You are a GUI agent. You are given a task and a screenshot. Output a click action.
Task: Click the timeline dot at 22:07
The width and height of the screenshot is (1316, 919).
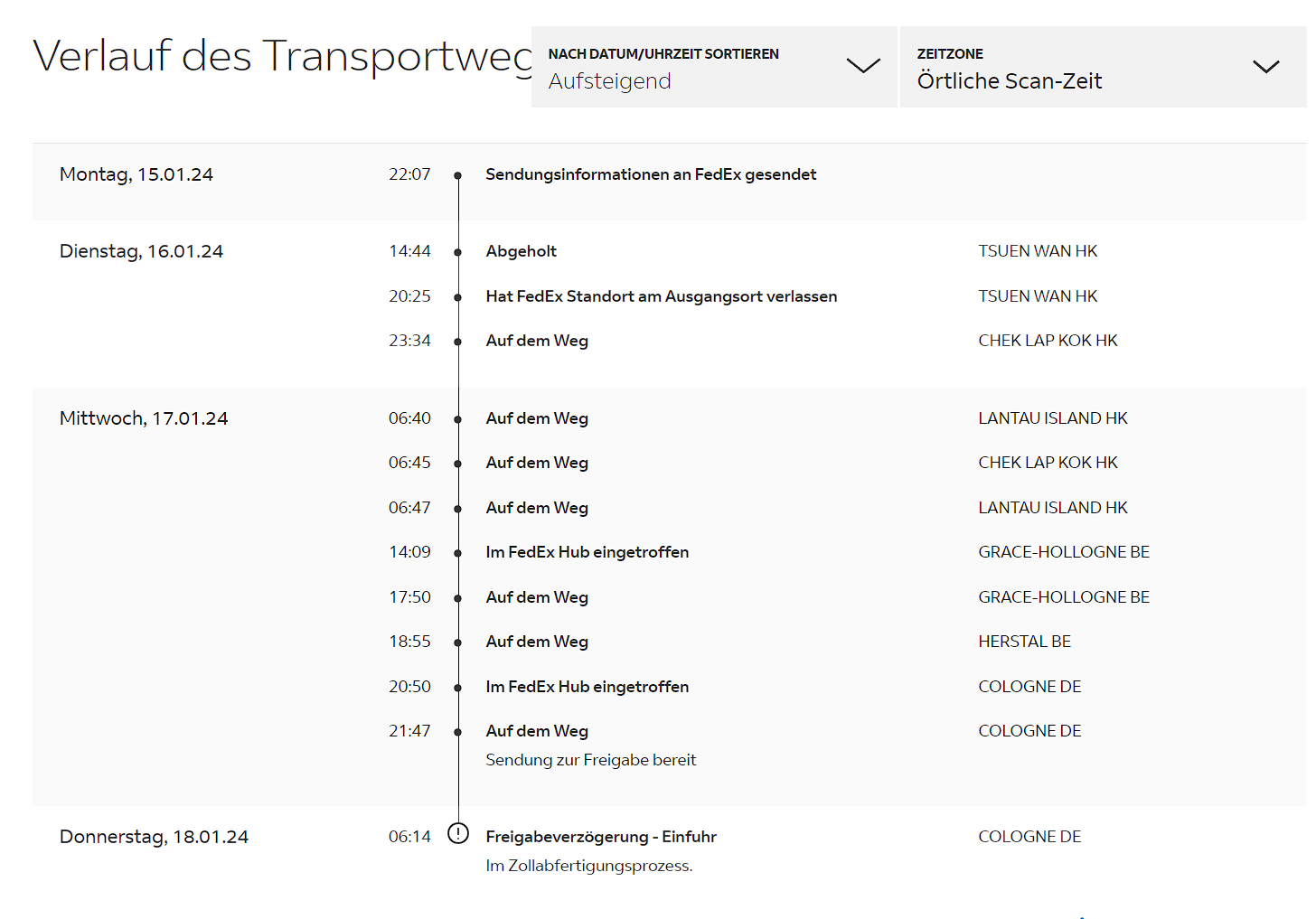[x=458, y=175]
